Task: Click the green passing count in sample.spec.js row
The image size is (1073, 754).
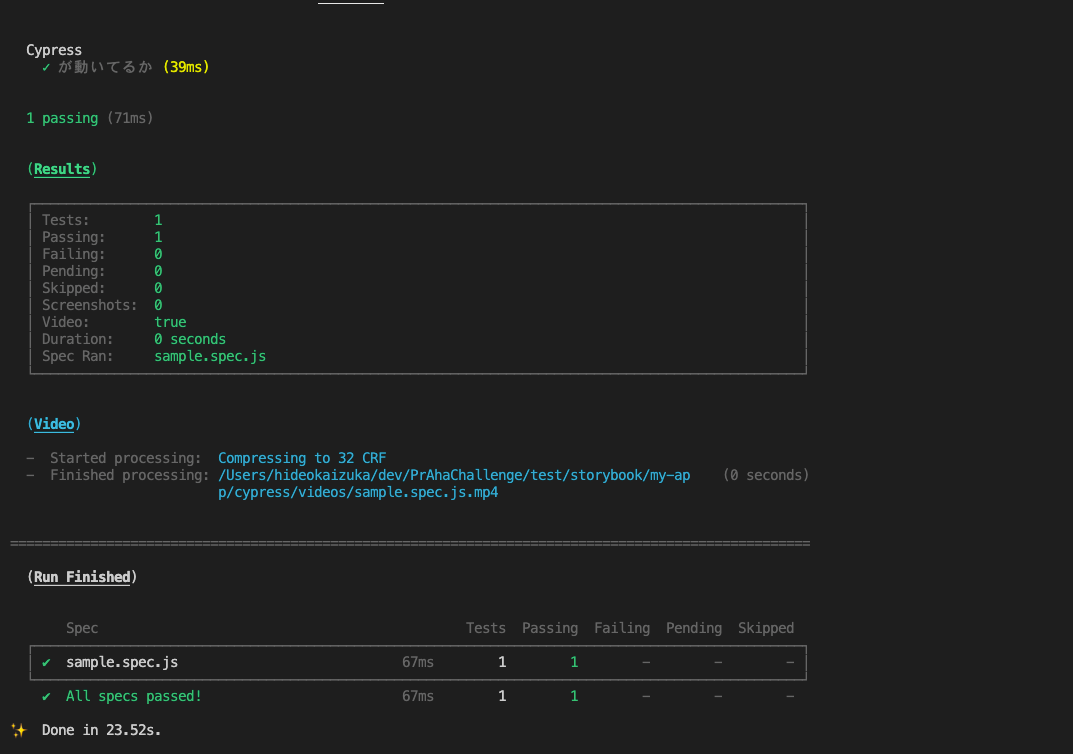Action: pos(574,662)
